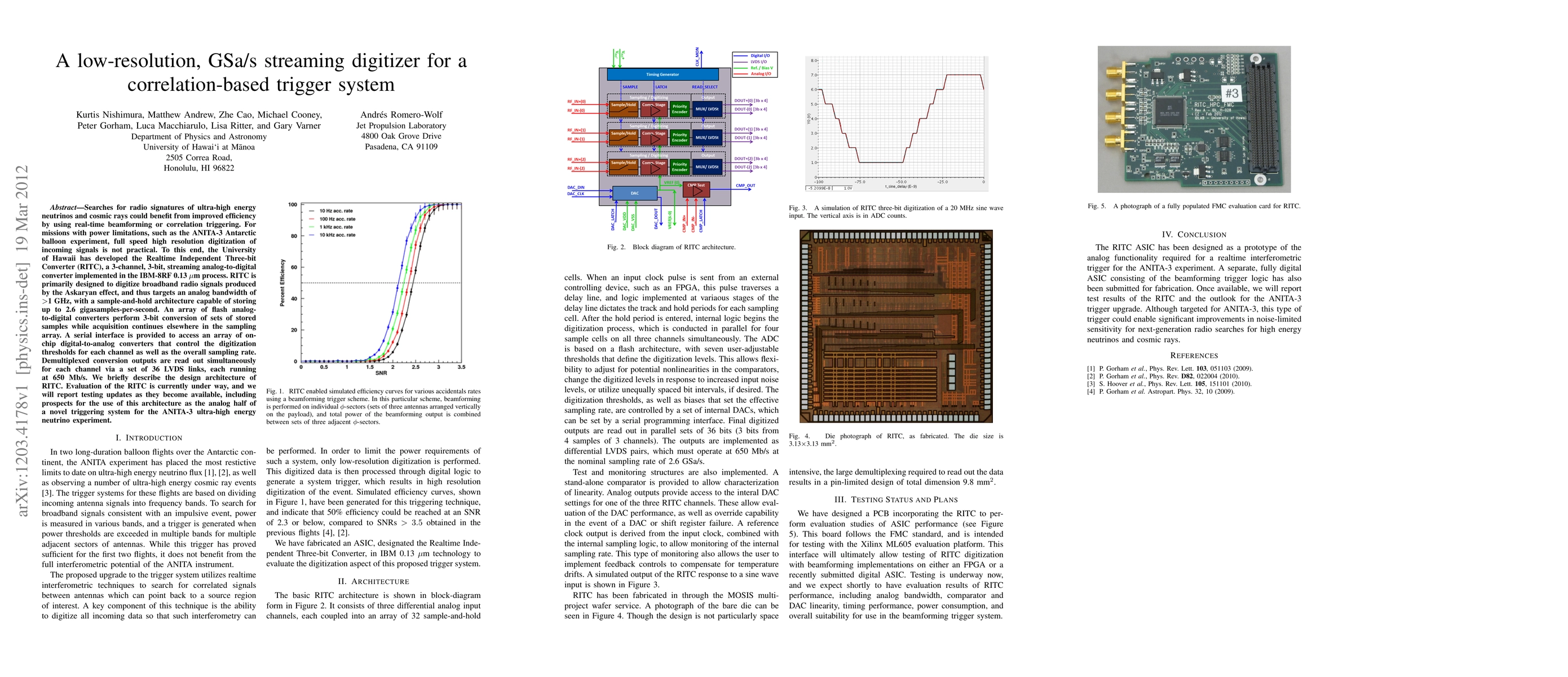Click the Fig. 2 block diagram caption
Image resolution: width=1568 pixels, height=677 pixels.
(x=671, y=247)
